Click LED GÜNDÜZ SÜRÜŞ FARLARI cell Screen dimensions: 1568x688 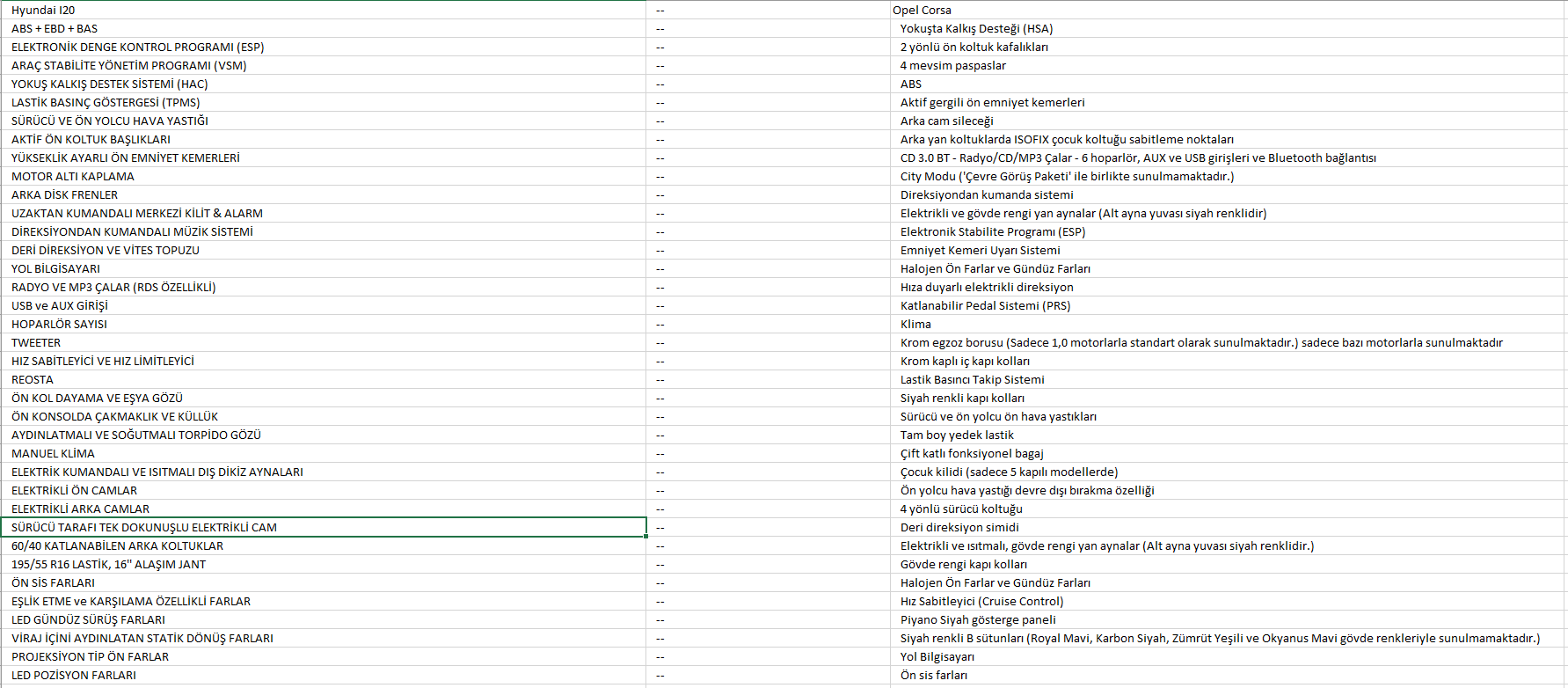[324, 619]
